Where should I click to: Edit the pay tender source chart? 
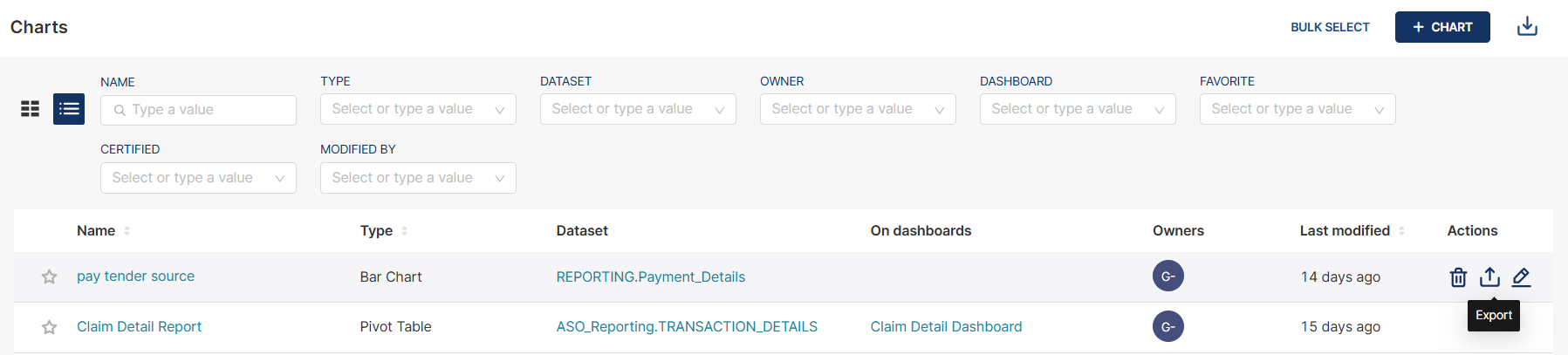(1521, 277)
